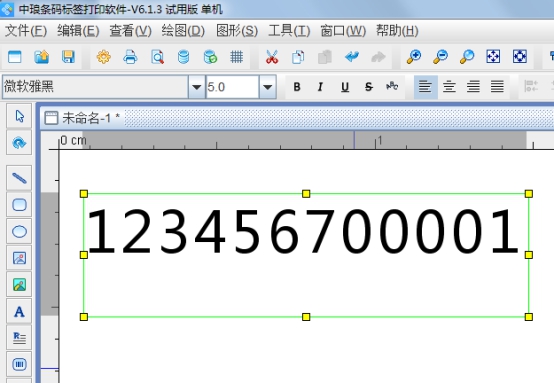The height and width of the screenshot is (383, 554).
Task: Click the blue rotate arrow tool
Action: point(19,143)
